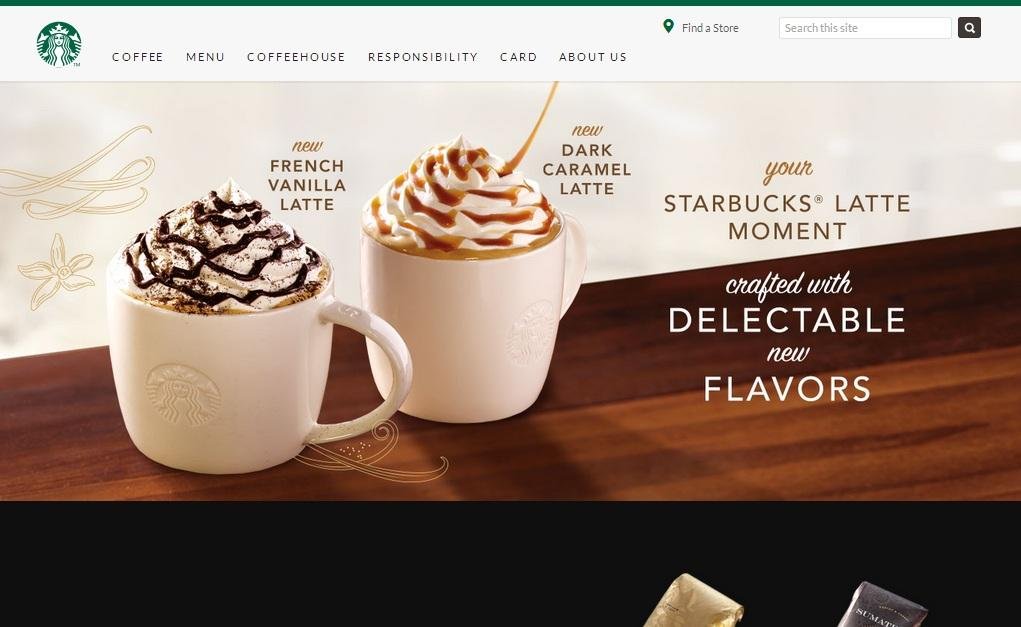Click the Delectable new Flavors banner text

pyautogui.click(x=787, y=337)
